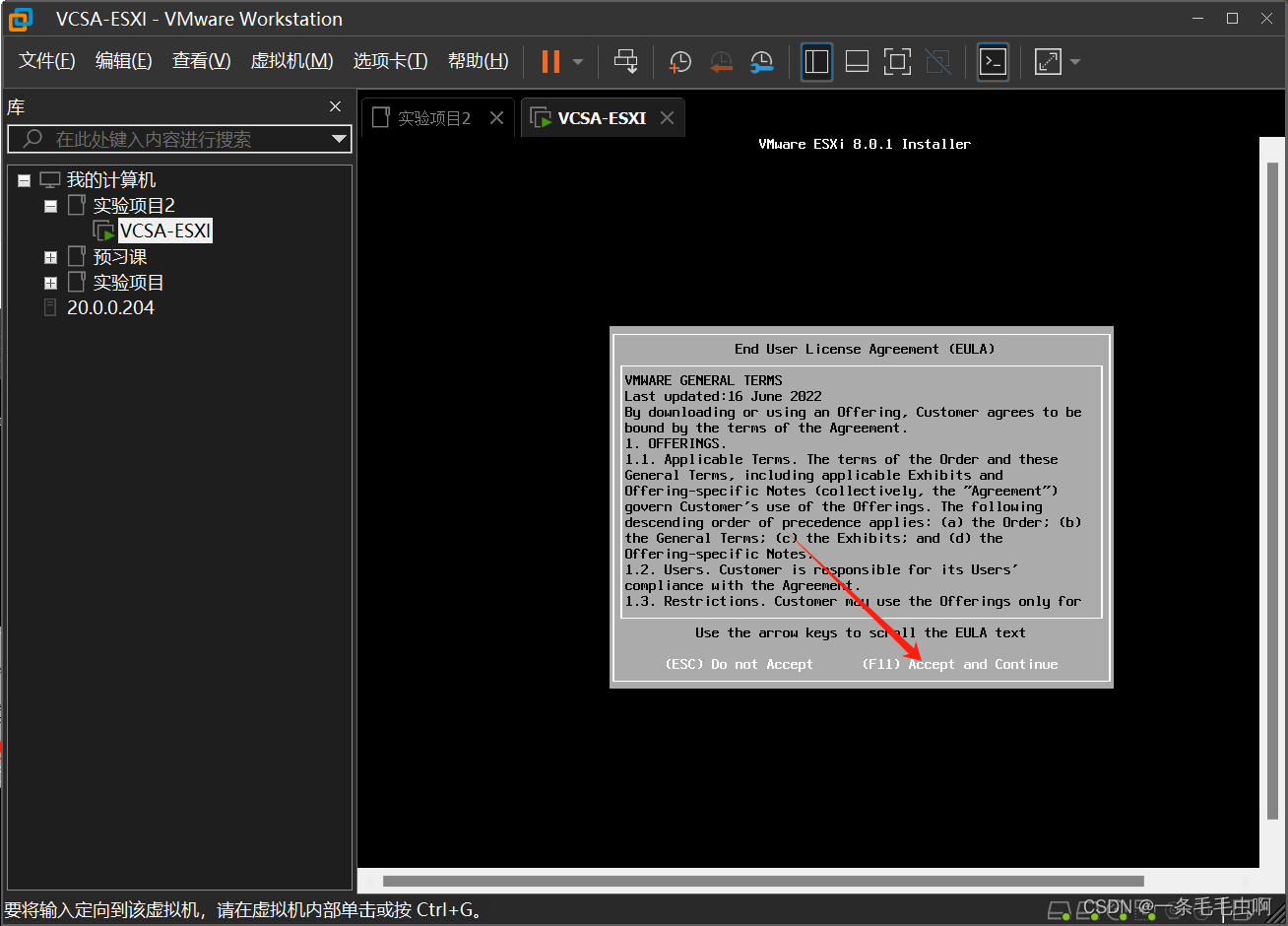1288x926 pixels.
Task: Expand the 实验项目 folder node
Action: (51, 283)
